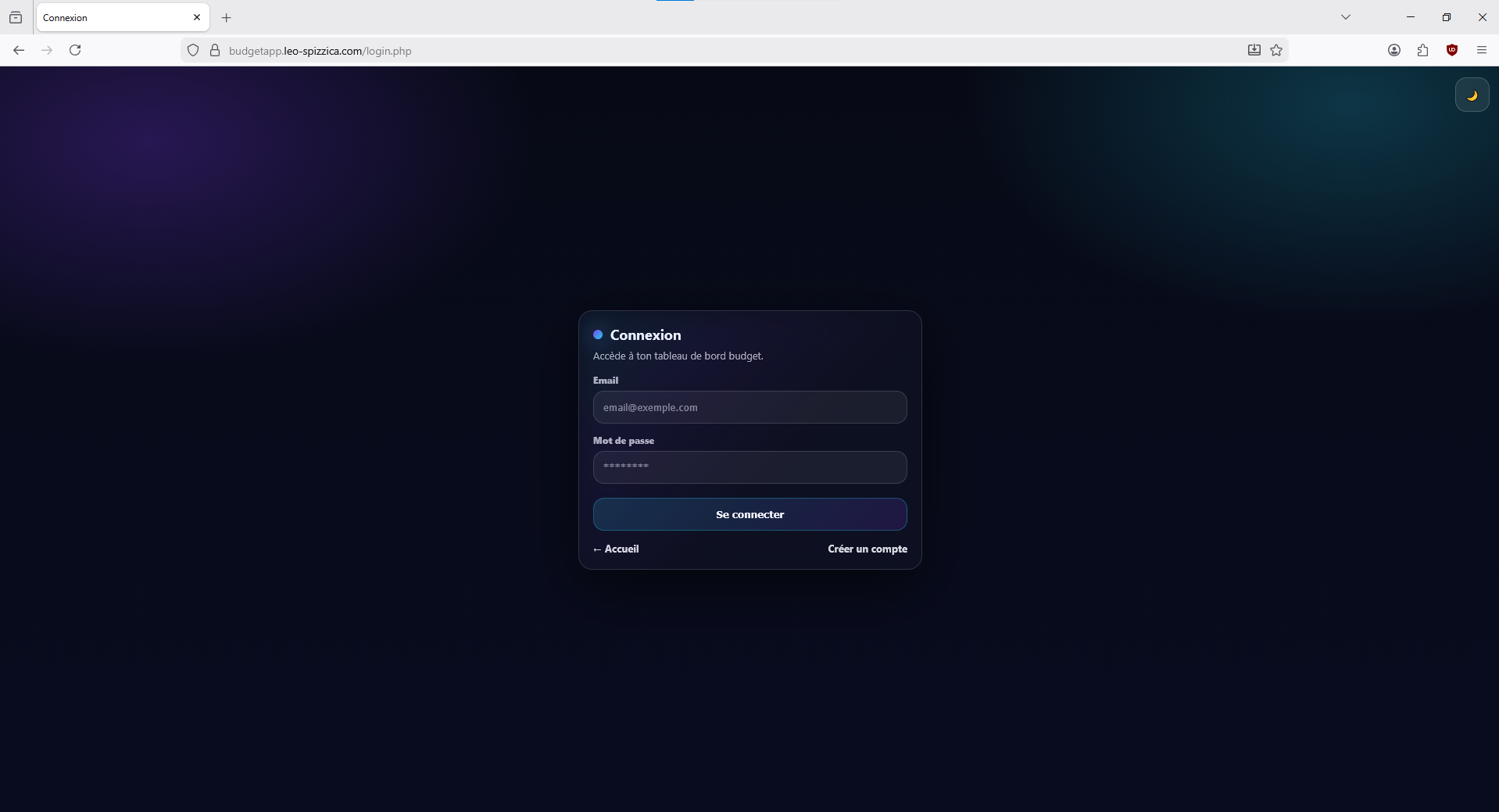The image size is (1499, 812).
Task: Open the Firefox account icon
Action: pyautogui.click(x=1394, y=50)
